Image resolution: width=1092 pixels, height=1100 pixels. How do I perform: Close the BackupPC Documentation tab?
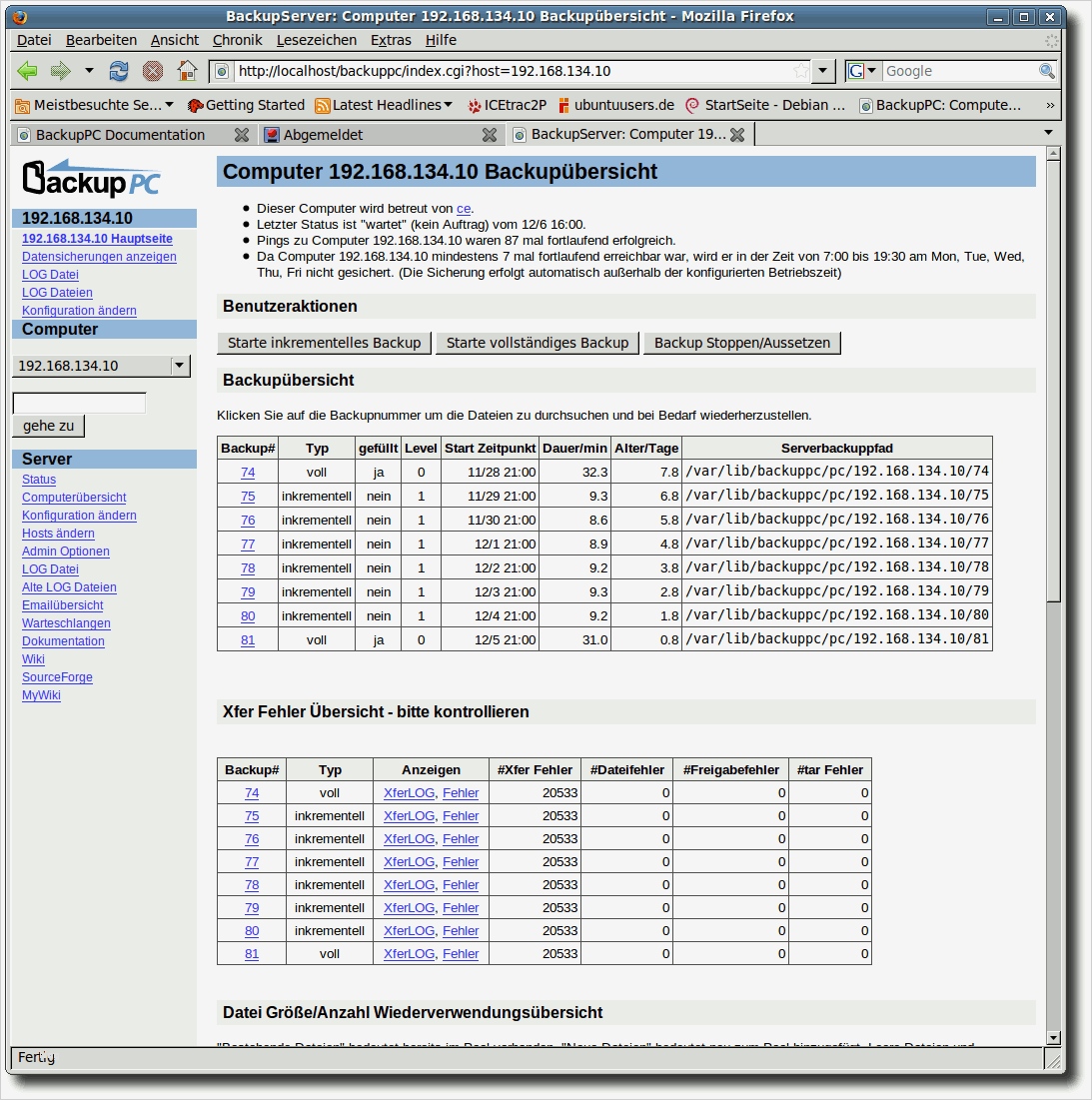pos(241,135)
